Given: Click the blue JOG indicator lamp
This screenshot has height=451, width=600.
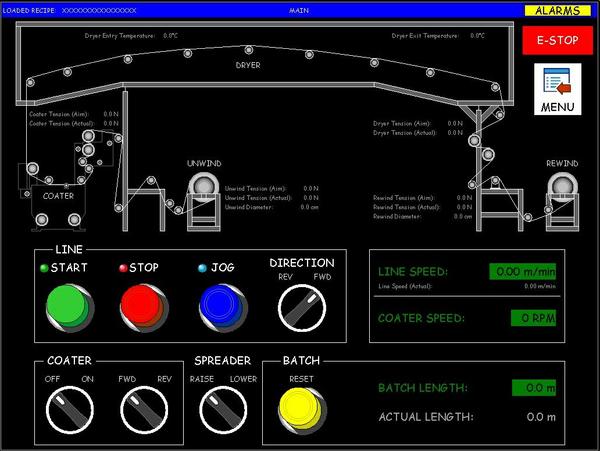Looking at the screenshot, I should (202, 268).
